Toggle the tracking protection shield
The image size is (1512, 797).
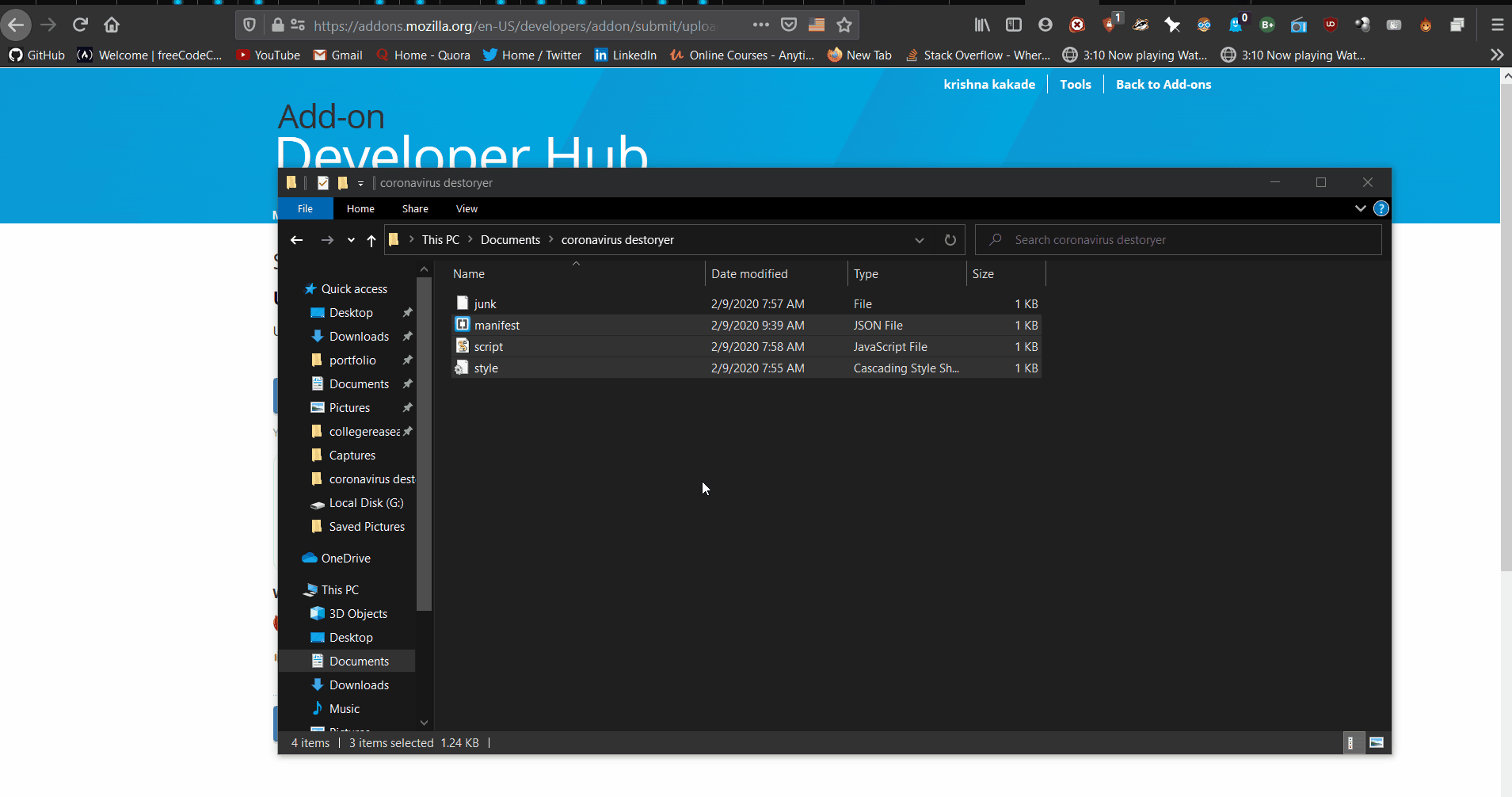point(249,25)
